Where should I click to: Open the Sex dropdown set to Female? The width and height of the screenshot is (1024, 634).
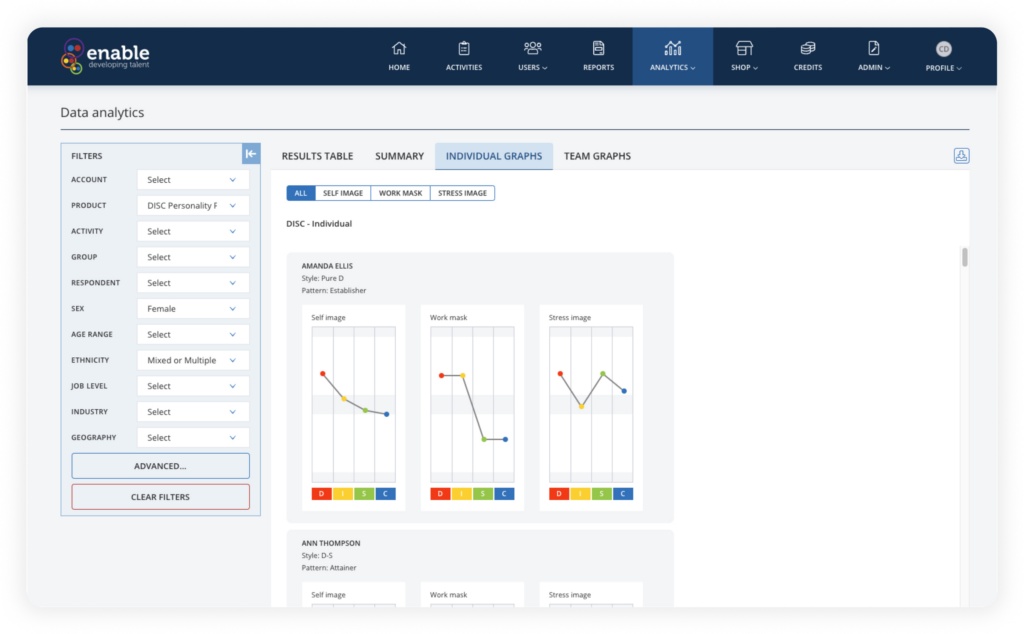point(193,309)
